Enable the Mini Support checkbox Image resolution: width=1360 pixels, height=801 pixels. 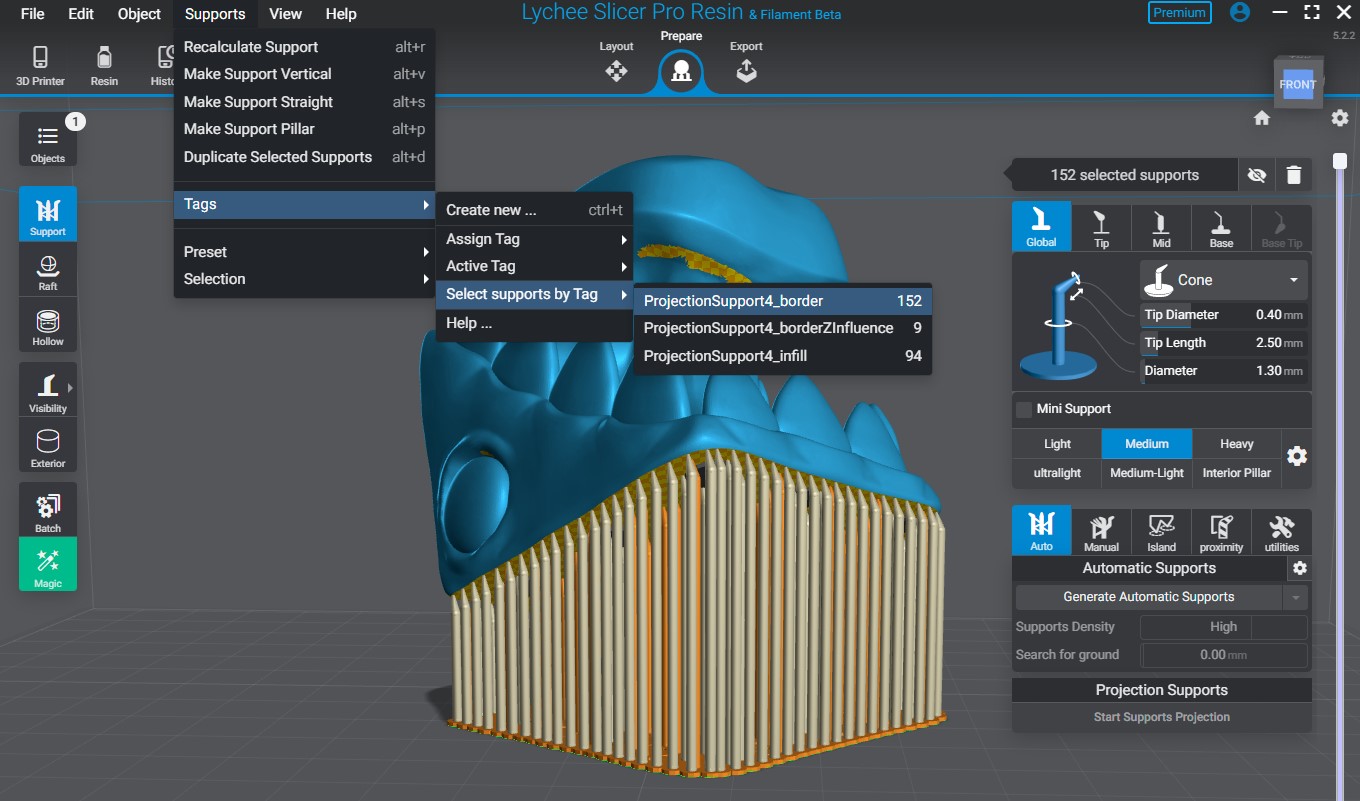[x=1024, y=409]
